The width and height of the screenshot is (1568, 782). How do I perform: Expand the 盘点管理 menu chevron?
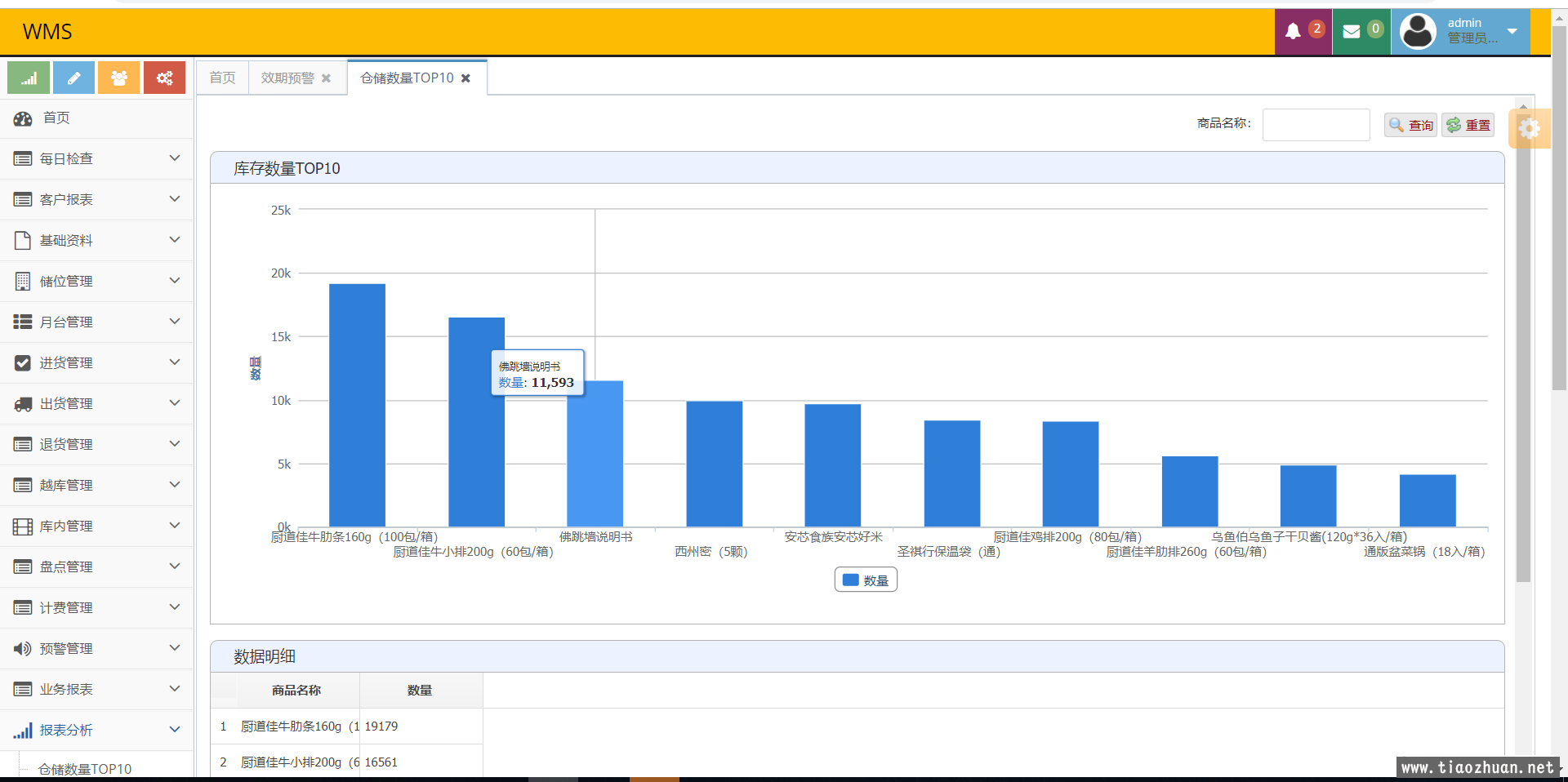point(174,566)
